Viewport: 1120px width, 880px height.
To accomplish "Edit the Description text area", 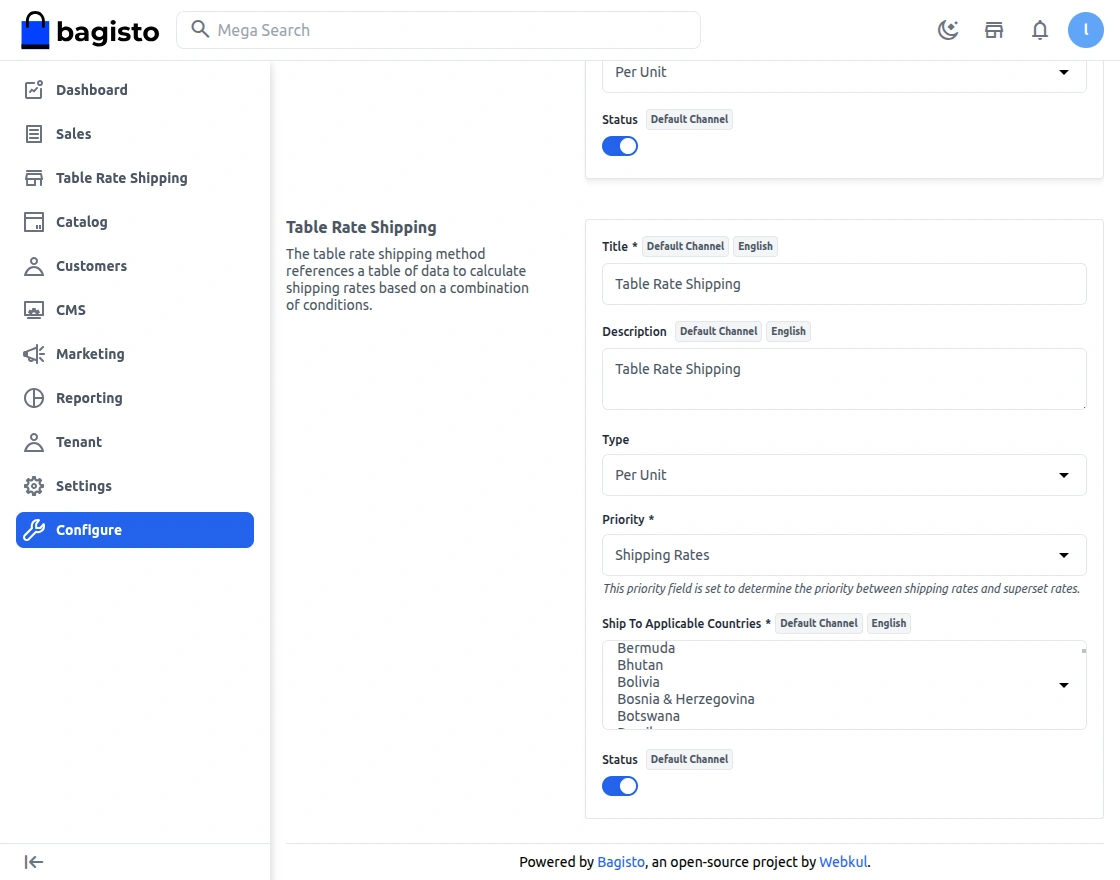I will tap(844, 379).
